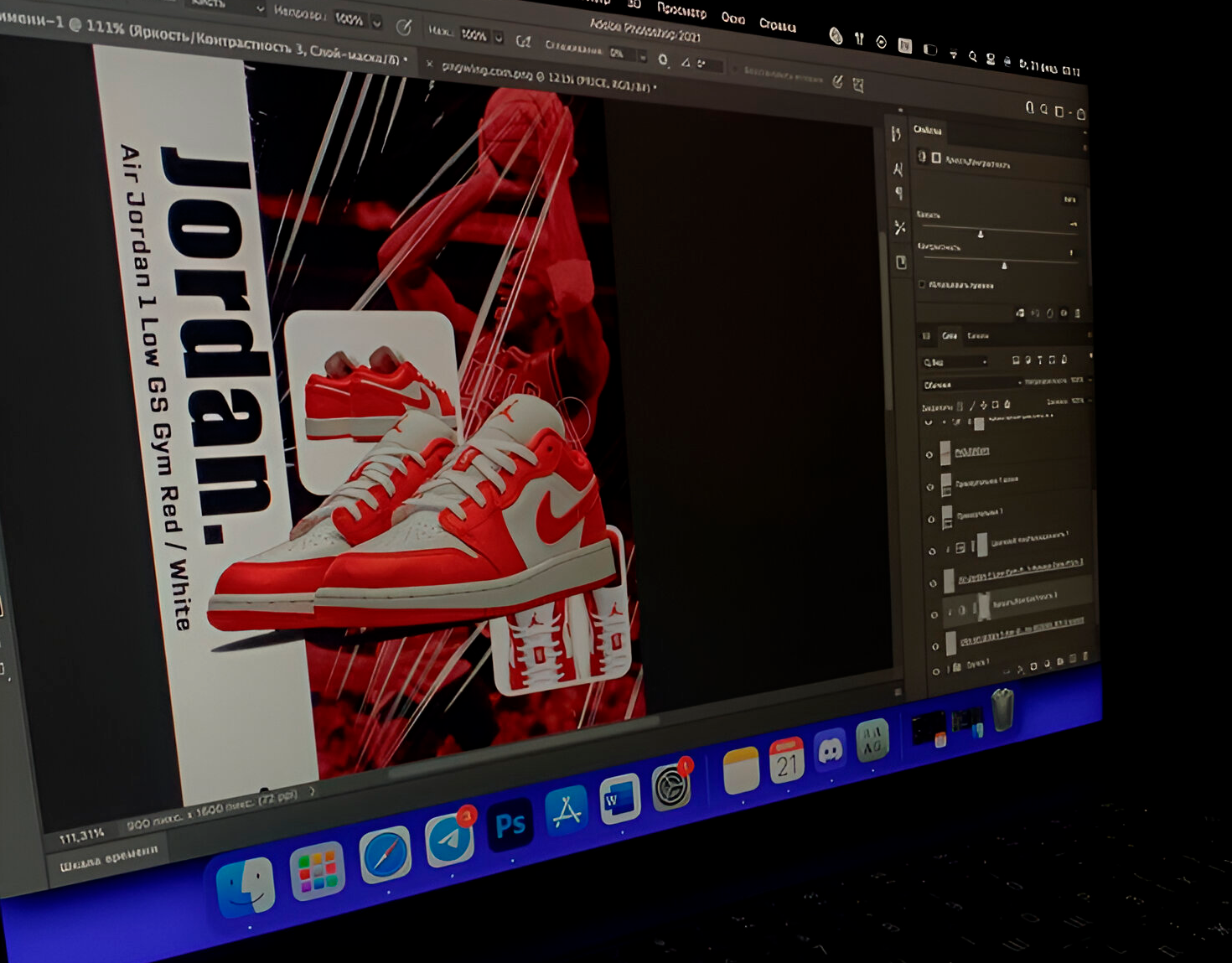The image size is (1232, 963).
Task: Open Telegram from the dock
Action: coord(450,841)
